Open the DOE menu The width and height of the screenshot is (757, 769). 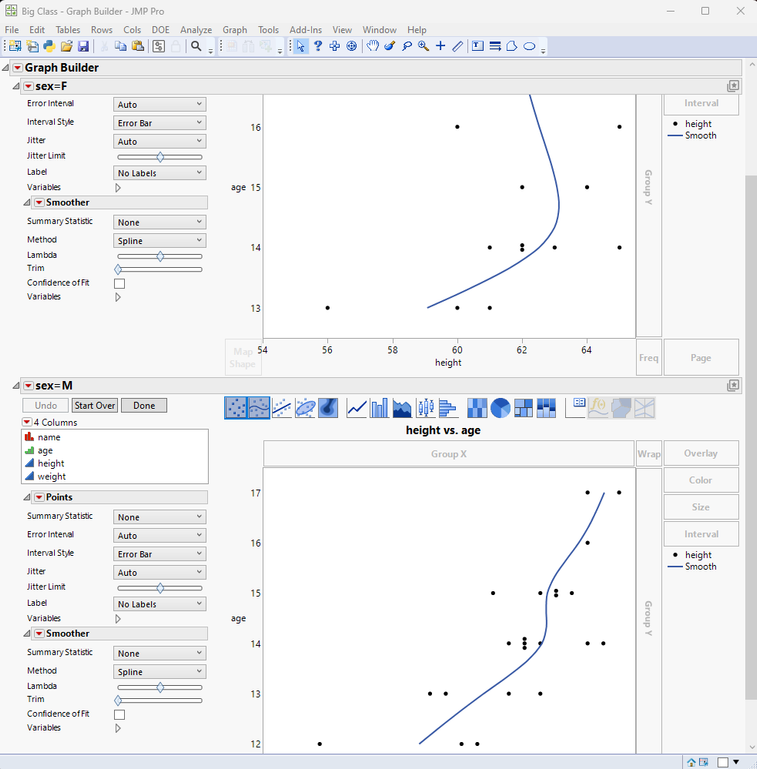click(160, 30)
